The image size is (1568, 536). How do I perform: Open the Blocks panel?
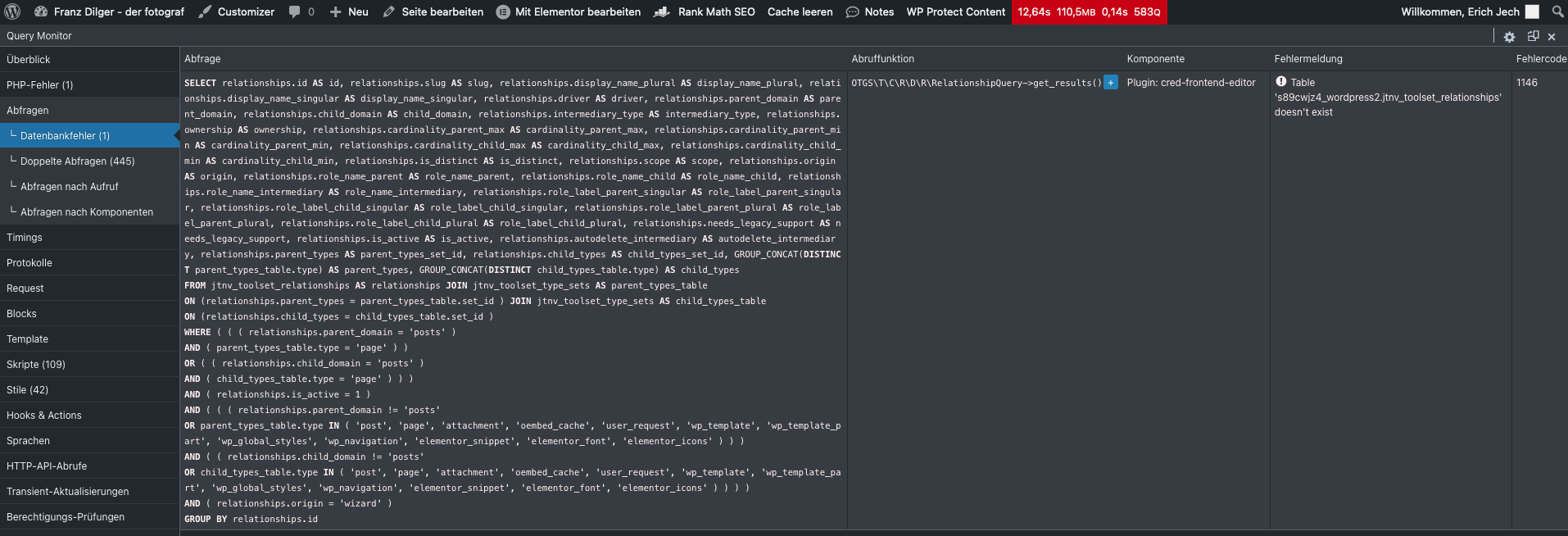click(x=89, y=313)
